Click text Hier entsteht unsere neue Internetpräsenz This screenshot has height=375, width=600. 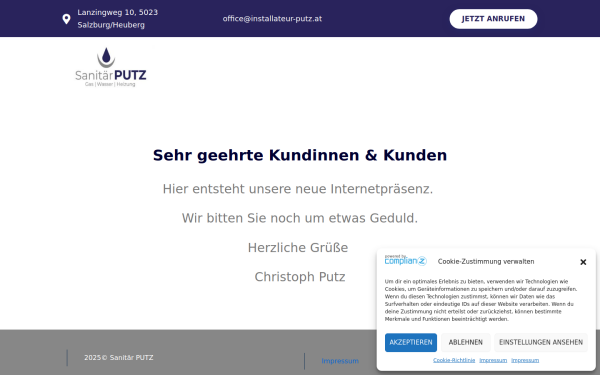coord(298,189)
